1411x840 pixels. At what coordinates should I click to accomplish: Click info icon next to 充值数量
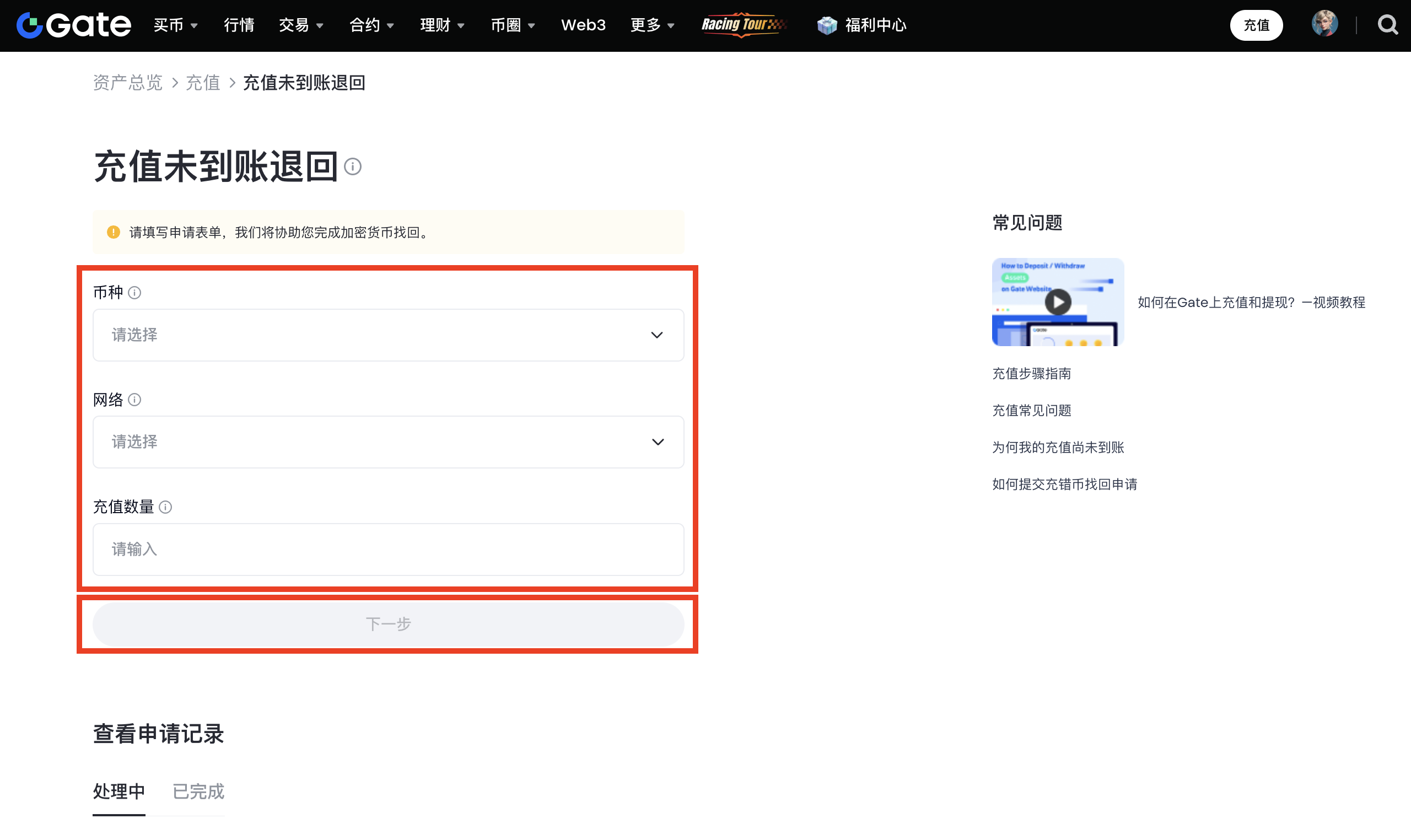(x=165, y=507)
